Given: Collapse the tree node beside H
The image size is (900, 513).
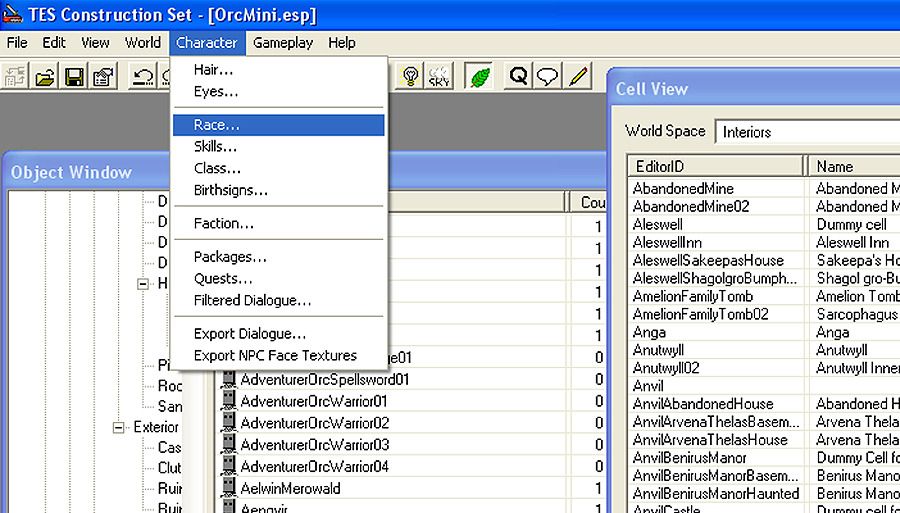Looking at the screenshot, I should coord(144,284).
